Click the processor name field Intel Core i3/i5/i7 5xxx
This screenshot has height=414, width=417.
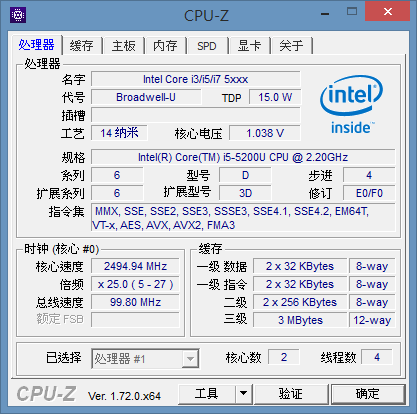196,79
